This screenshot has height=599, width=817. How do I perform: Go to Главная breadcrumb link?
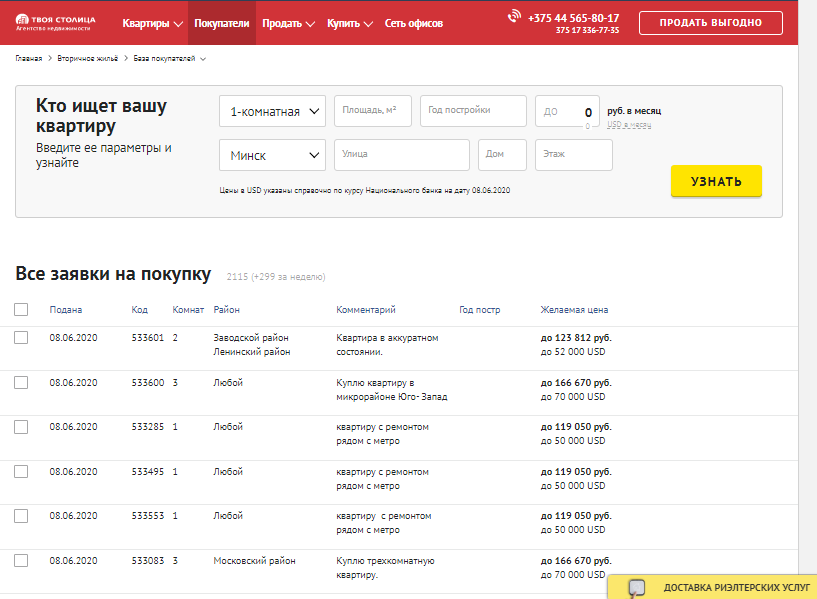pos(28,59)
